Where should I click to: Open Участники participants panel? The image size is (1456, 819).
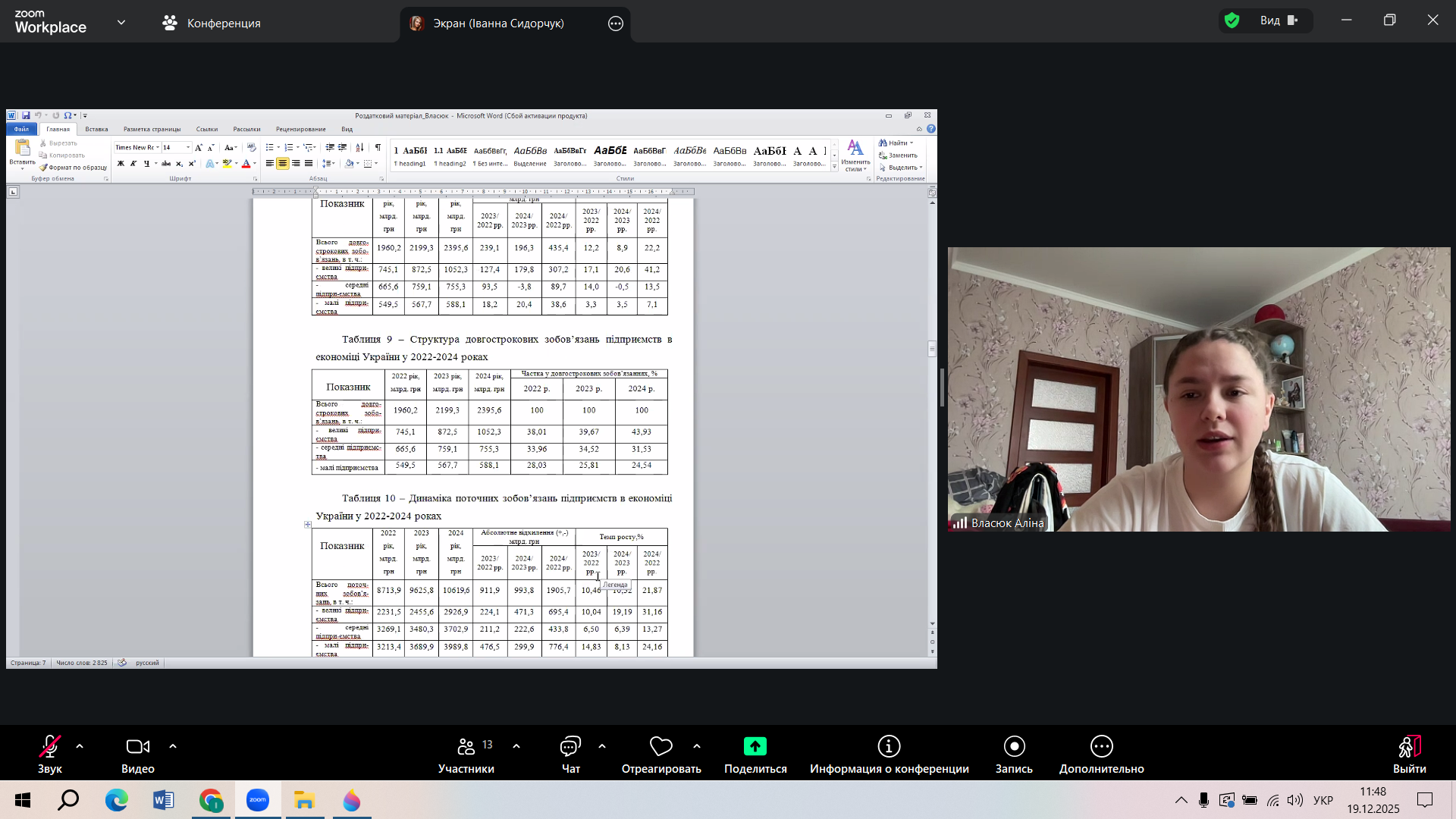[466, 748]
